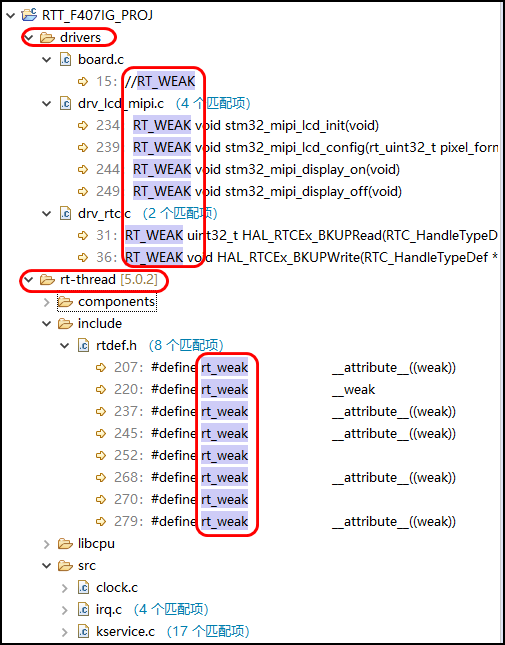Click match arrow icon for line 270
The image size is (505, 645).
pyautogui.click(x=102, y=499)
